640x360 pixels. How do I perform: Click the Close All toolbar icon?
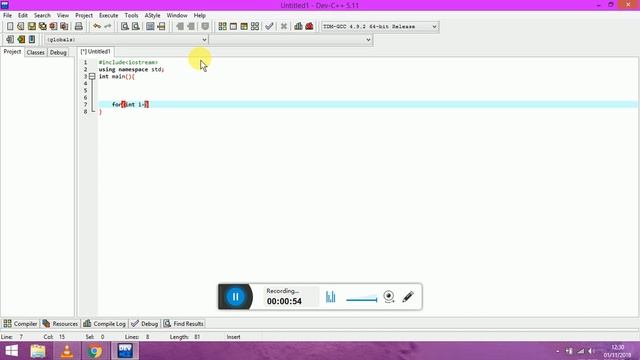[64, 27]
